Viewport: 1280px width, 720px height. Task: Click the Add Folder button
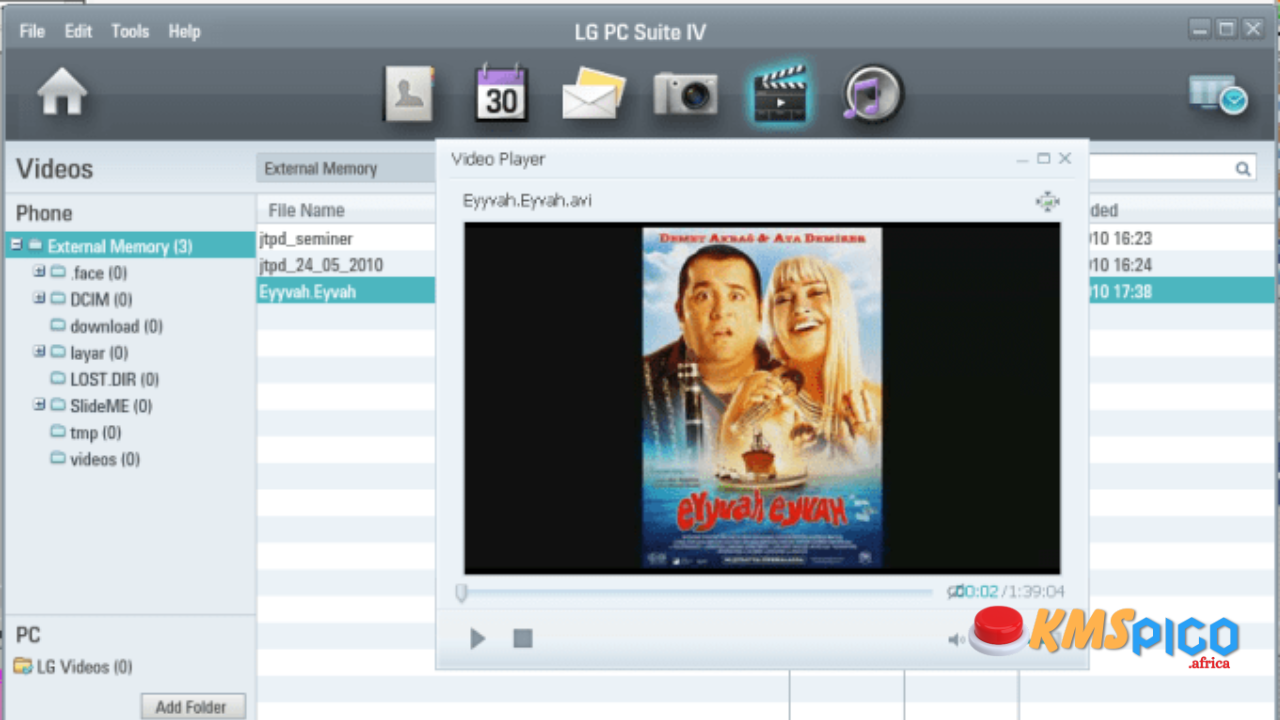click(x=193, y=707)
